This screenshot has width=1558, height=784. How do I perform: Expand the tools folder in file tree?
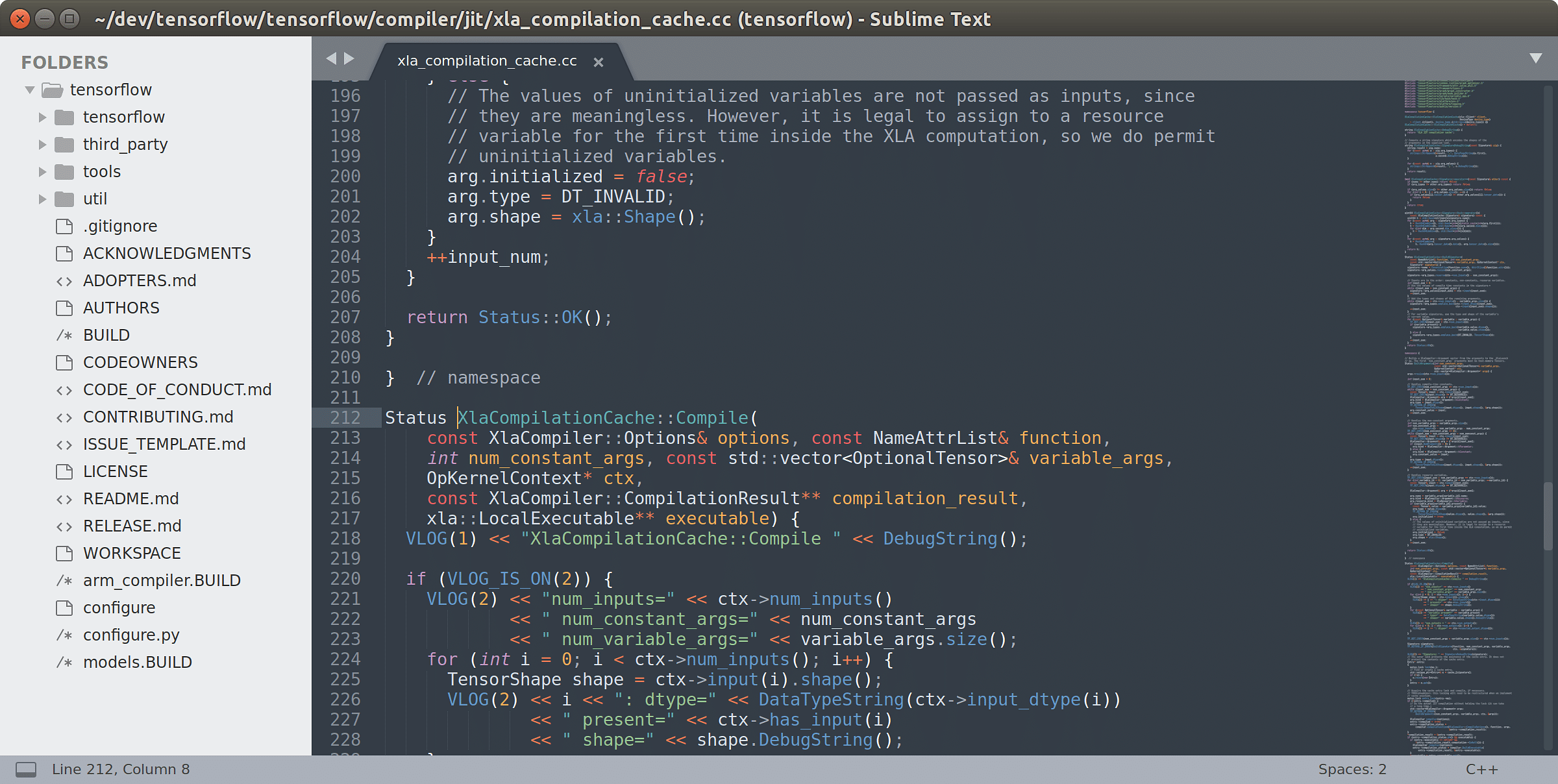coord(40,172)
